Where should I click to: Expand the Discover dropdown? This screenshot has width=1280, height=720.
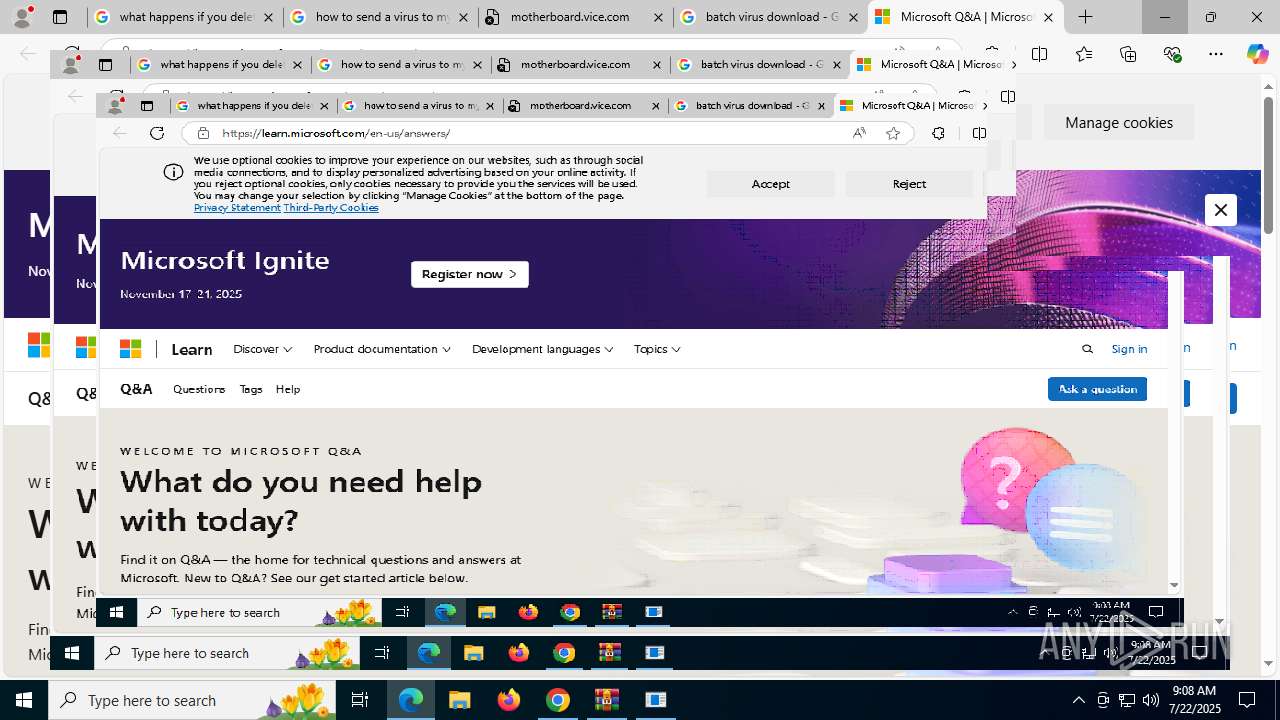click(x=262, y=349)
